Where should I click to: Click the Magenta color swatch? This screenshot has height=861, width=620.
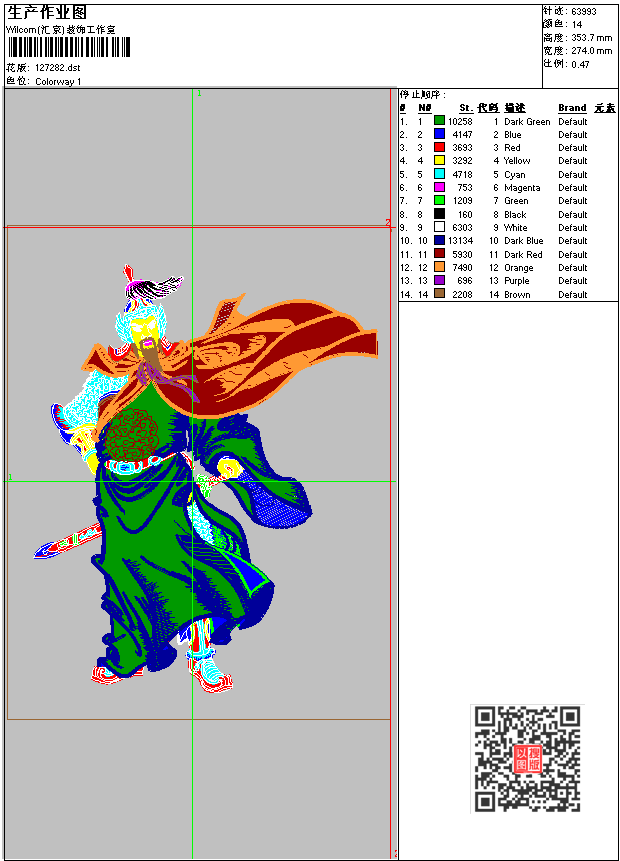439,187
